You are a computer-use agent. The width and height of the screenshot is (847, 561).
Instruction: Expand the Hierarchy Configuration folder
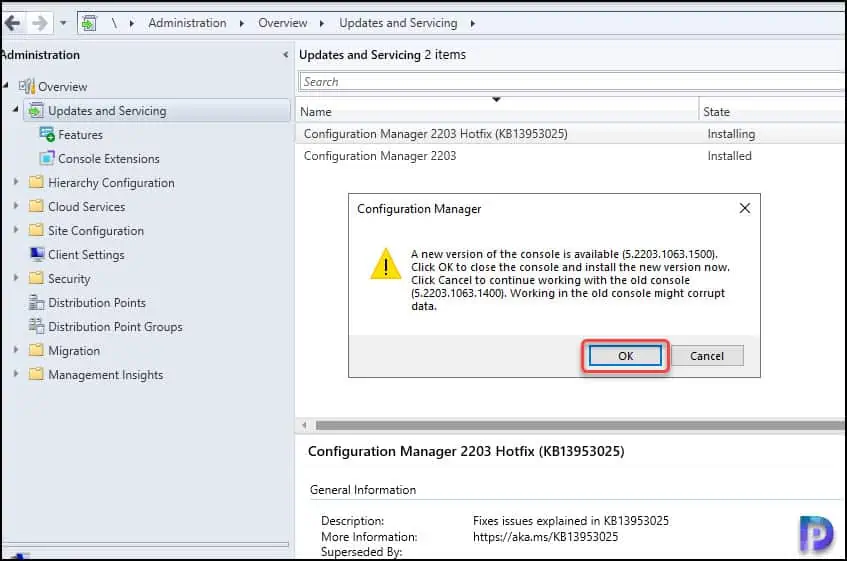[x=16, y=182]
